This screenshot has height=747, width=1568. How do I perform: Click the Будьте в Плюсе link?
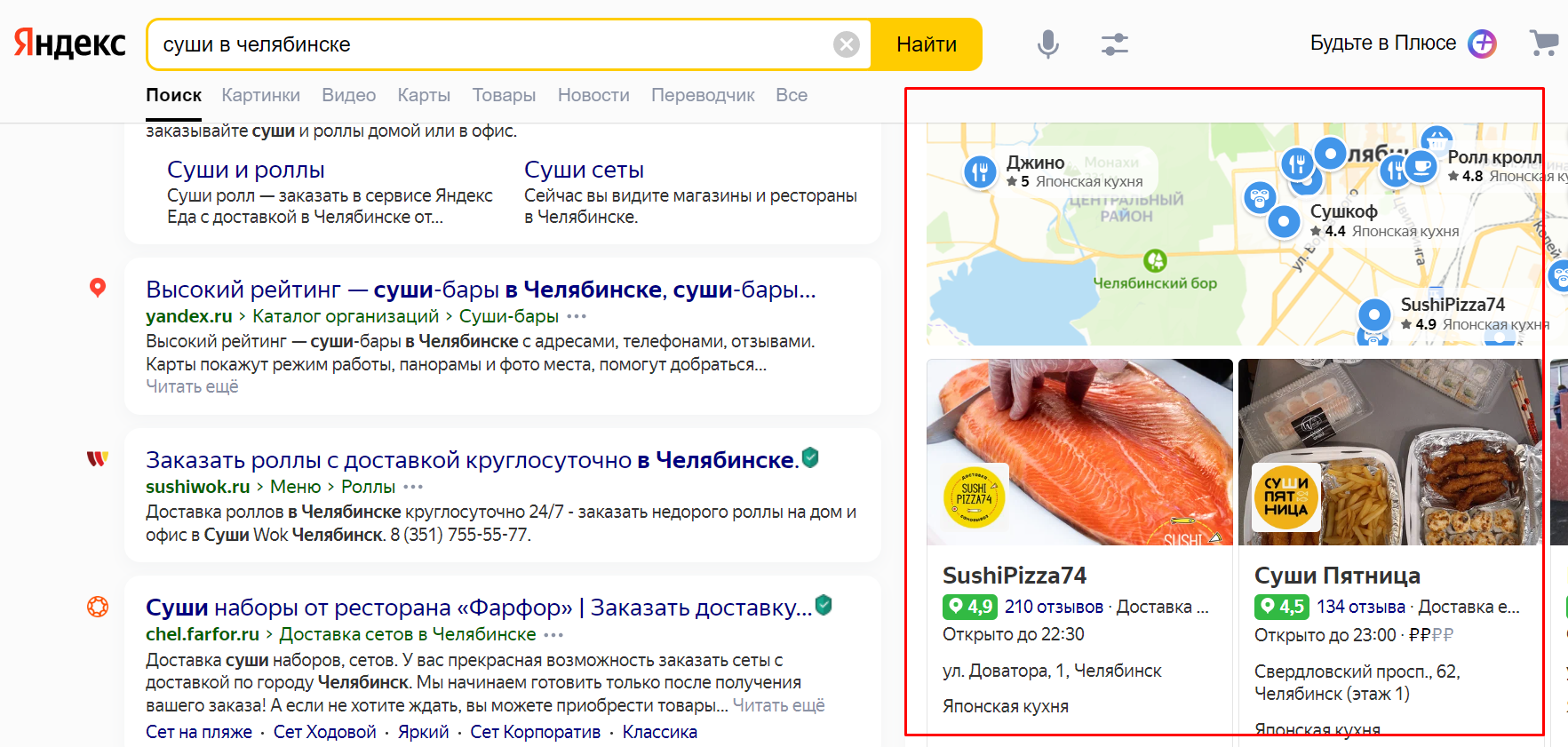coord(1383,43)
